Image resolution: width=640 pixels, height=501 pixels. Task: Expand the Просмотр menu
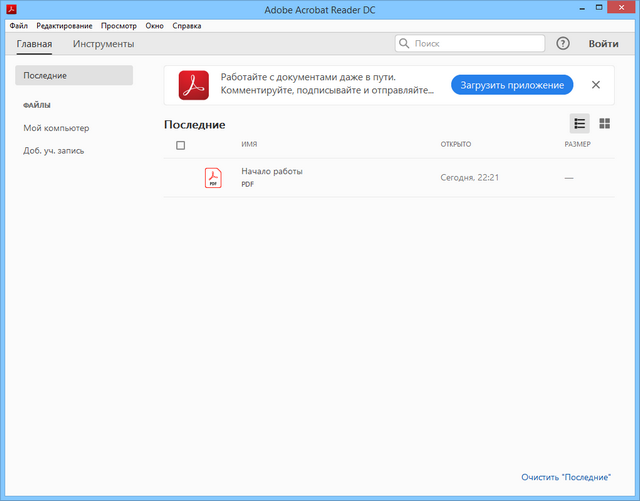(x=119, y=25)
